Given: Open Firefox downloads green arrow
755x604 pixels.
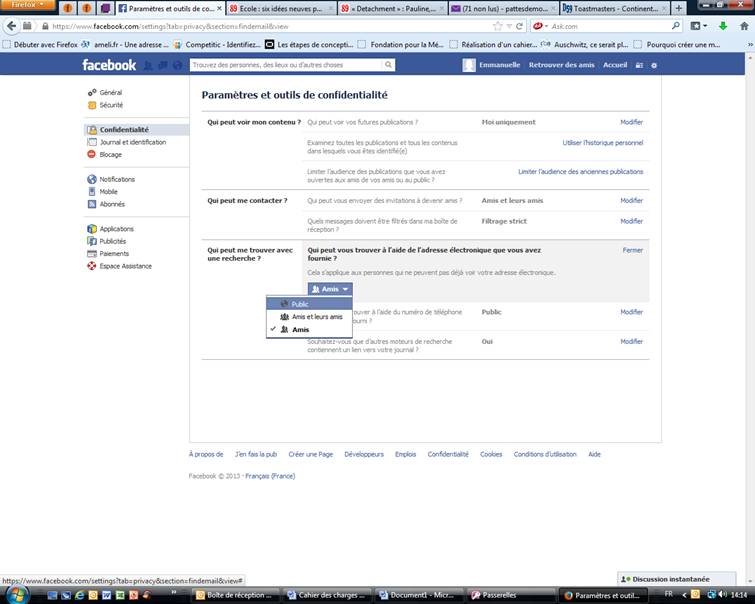Looking at the screenshot, I should [723, 26].
